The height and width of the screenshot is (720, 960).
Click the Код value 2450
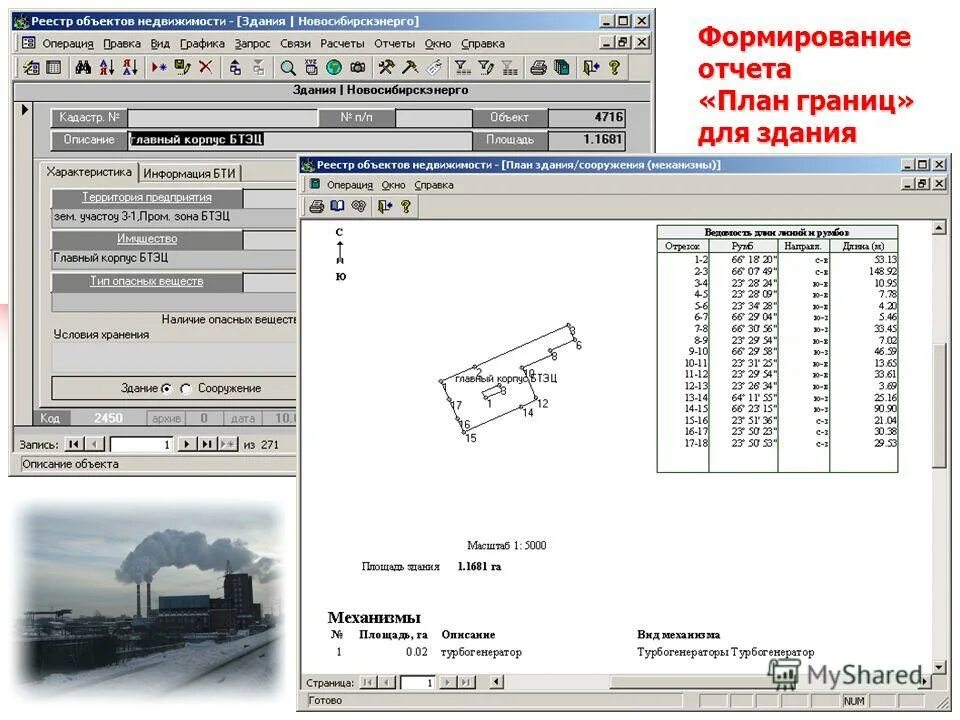click(x=108, y=418)
